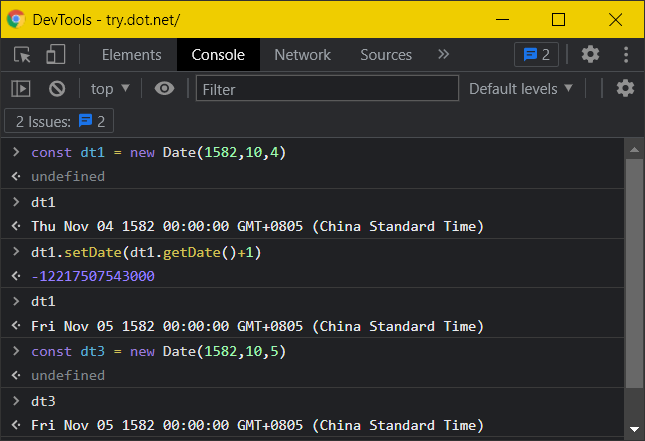Maximize the DevTools window
This screenshot has height=441, width=645.
pyautogui.click(x=558, y=19)
